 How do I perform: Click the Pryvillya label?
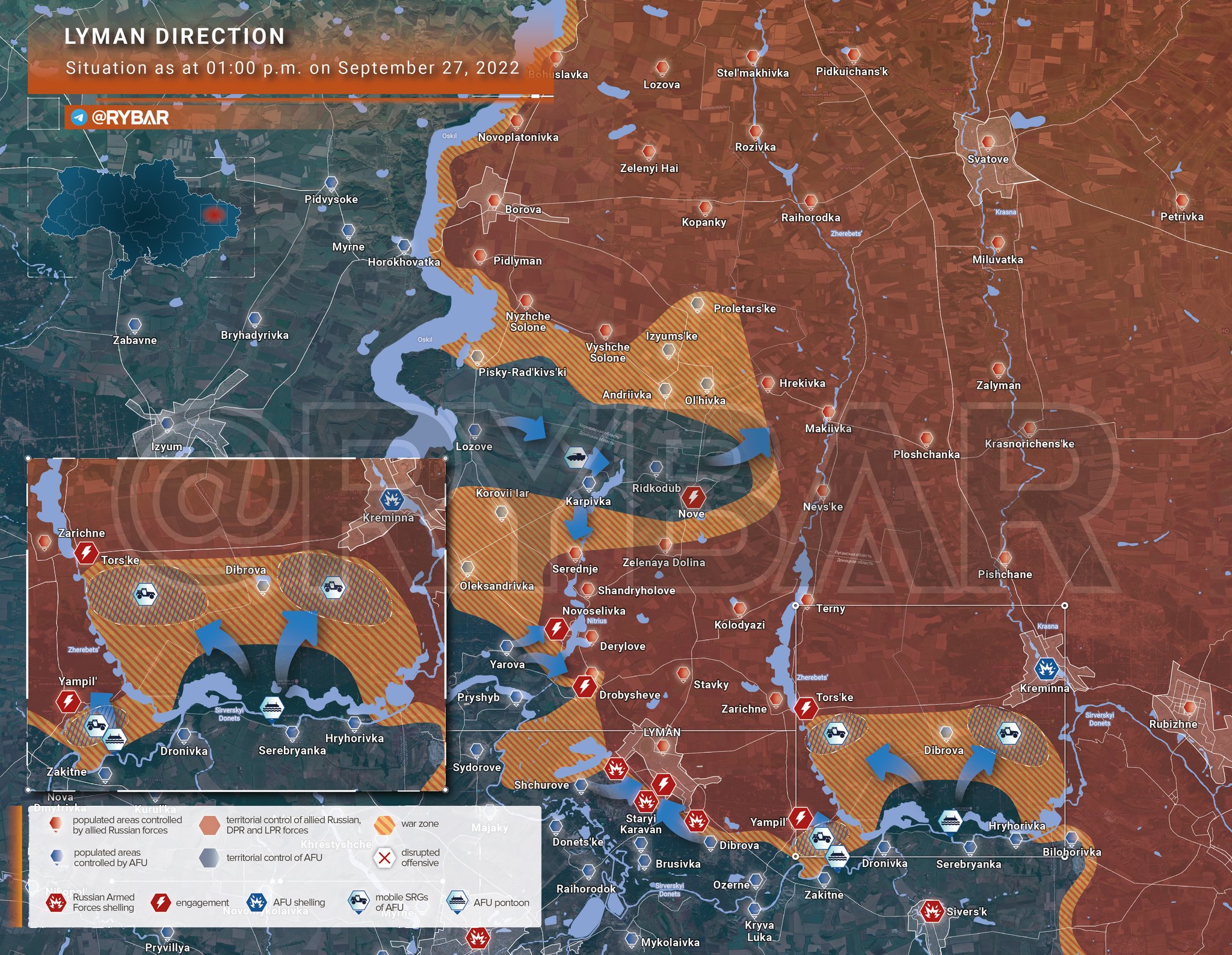pos(167,948)
